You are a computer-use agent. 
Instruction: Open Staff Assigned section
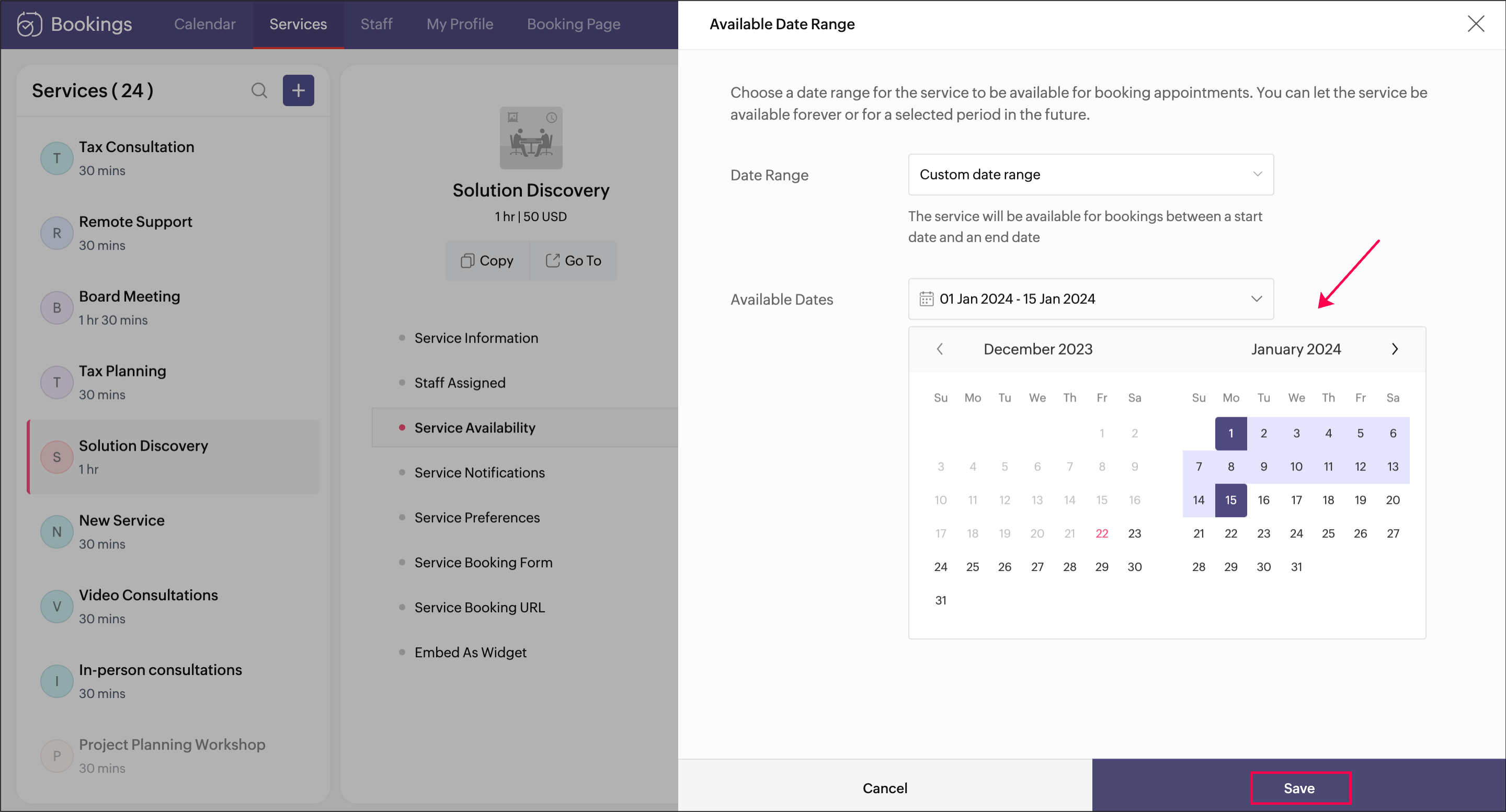[460, 383]
